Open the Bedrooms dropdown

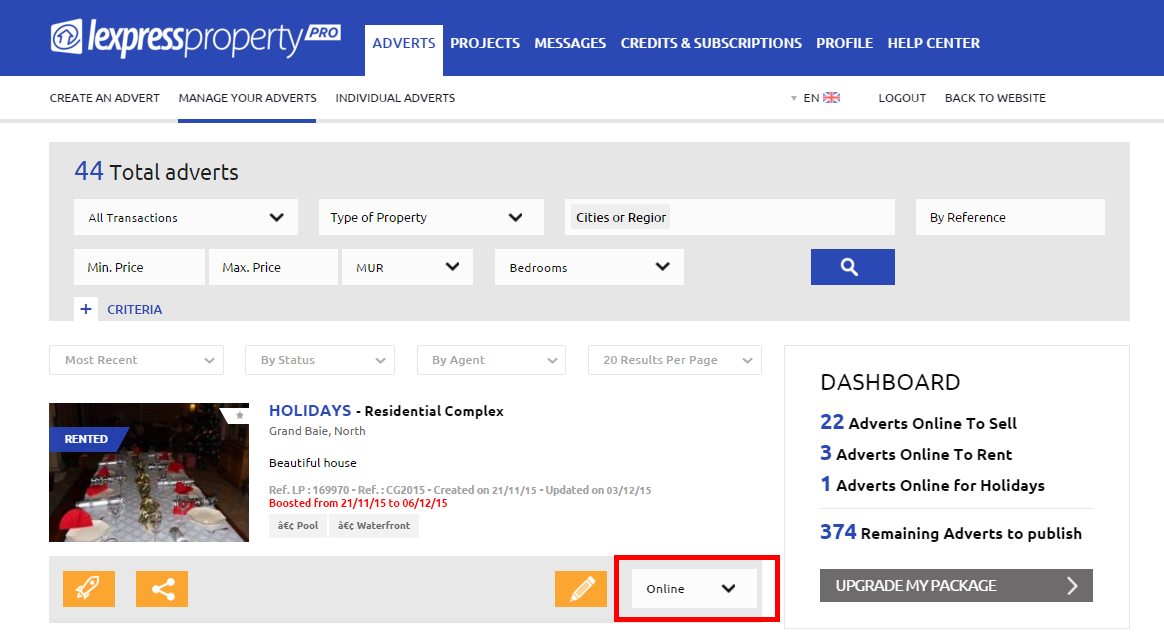click(589, 267)
